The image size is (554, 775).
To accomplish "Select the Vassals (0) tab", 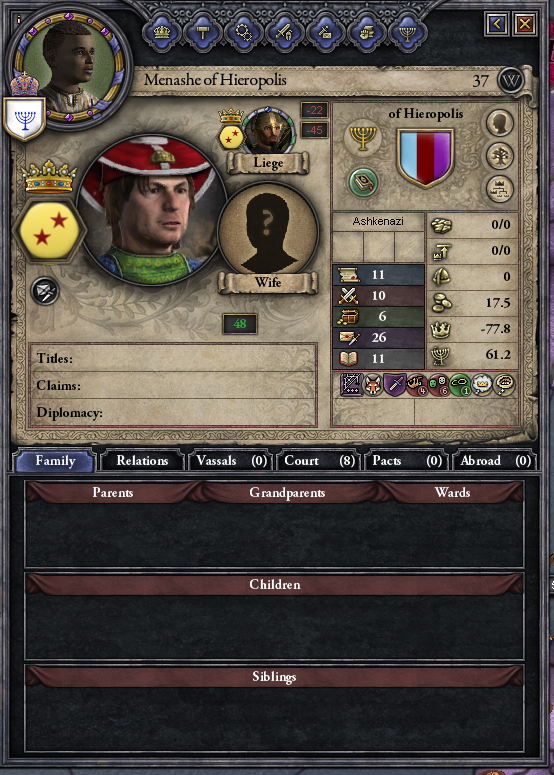I will tap(231, 461).
